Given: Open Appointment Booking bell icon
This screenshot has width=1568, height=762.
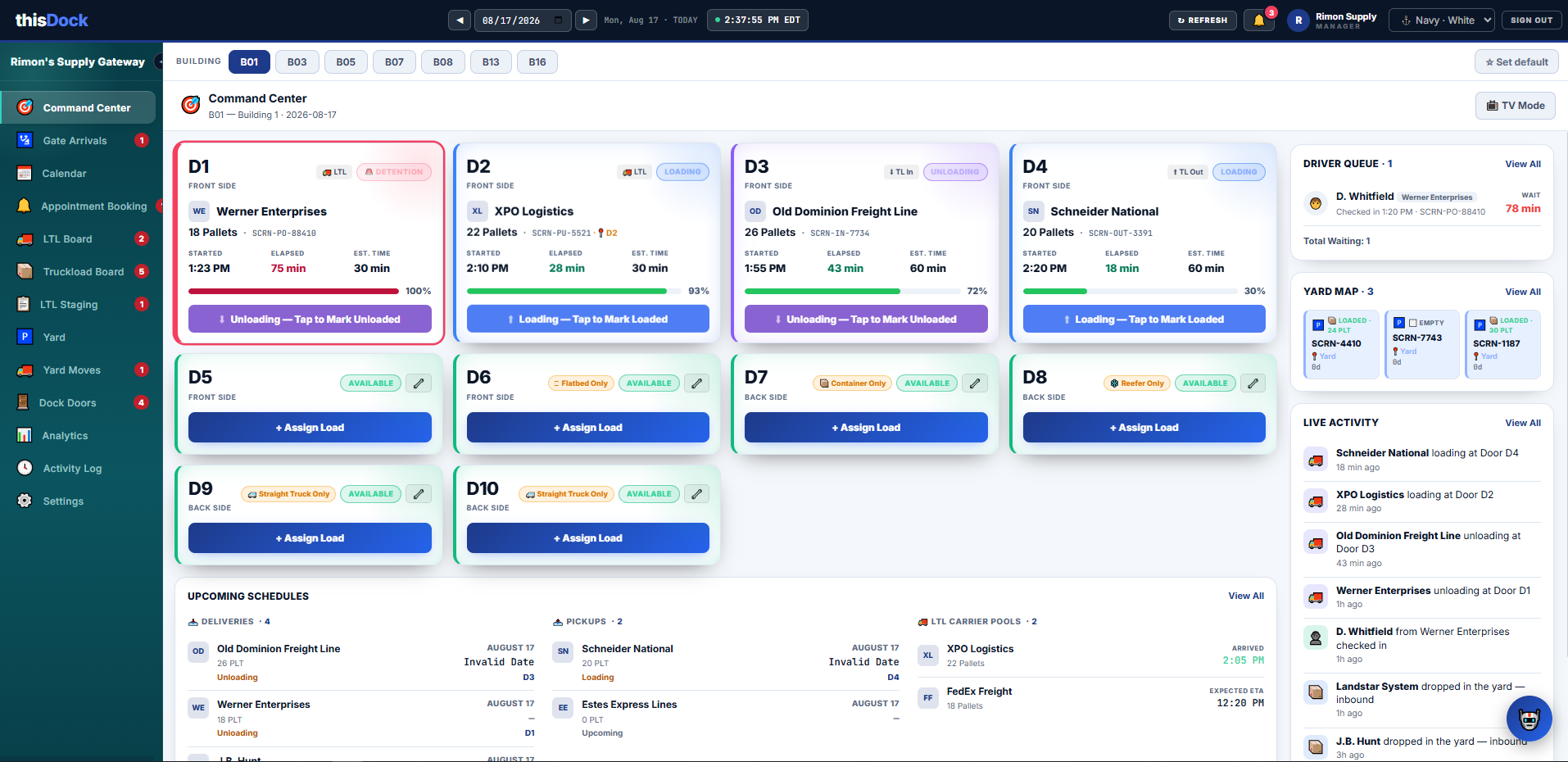Looking at the screenshot, I should point(25,206).
